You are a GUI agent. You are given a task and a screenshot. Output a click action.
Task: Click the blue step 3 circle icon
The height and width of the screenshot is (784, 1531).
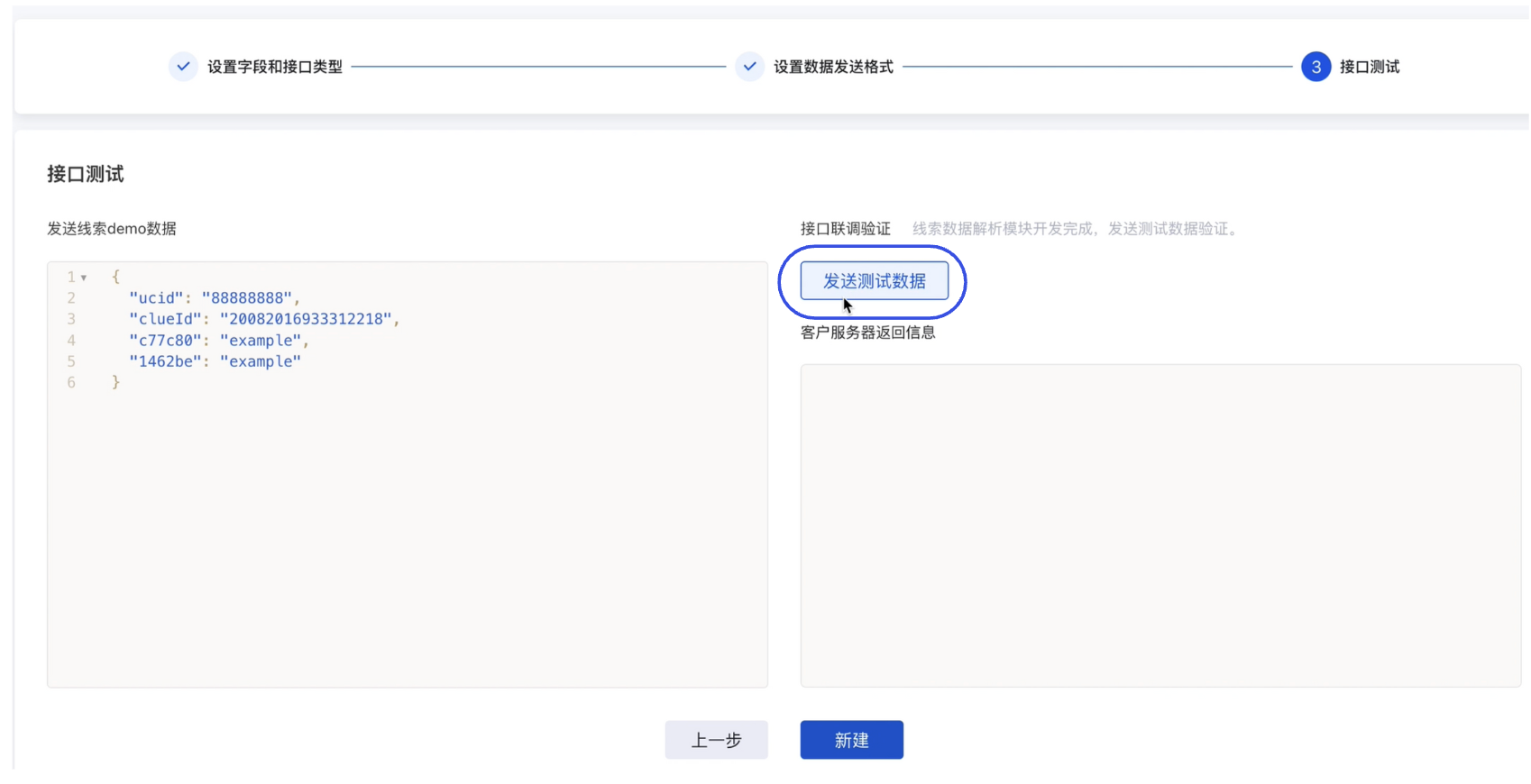(x=1316, y=67)
